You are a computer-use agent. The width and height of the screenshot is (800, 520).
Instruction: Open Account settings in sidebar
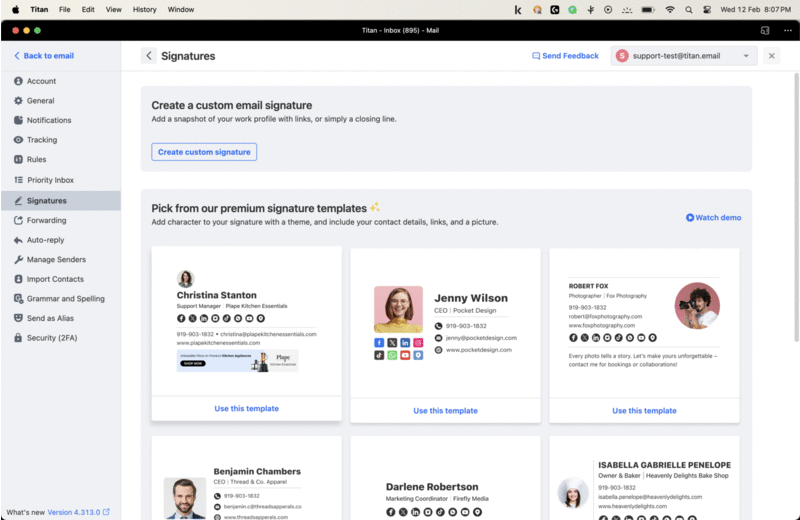(x=41, y=81)
